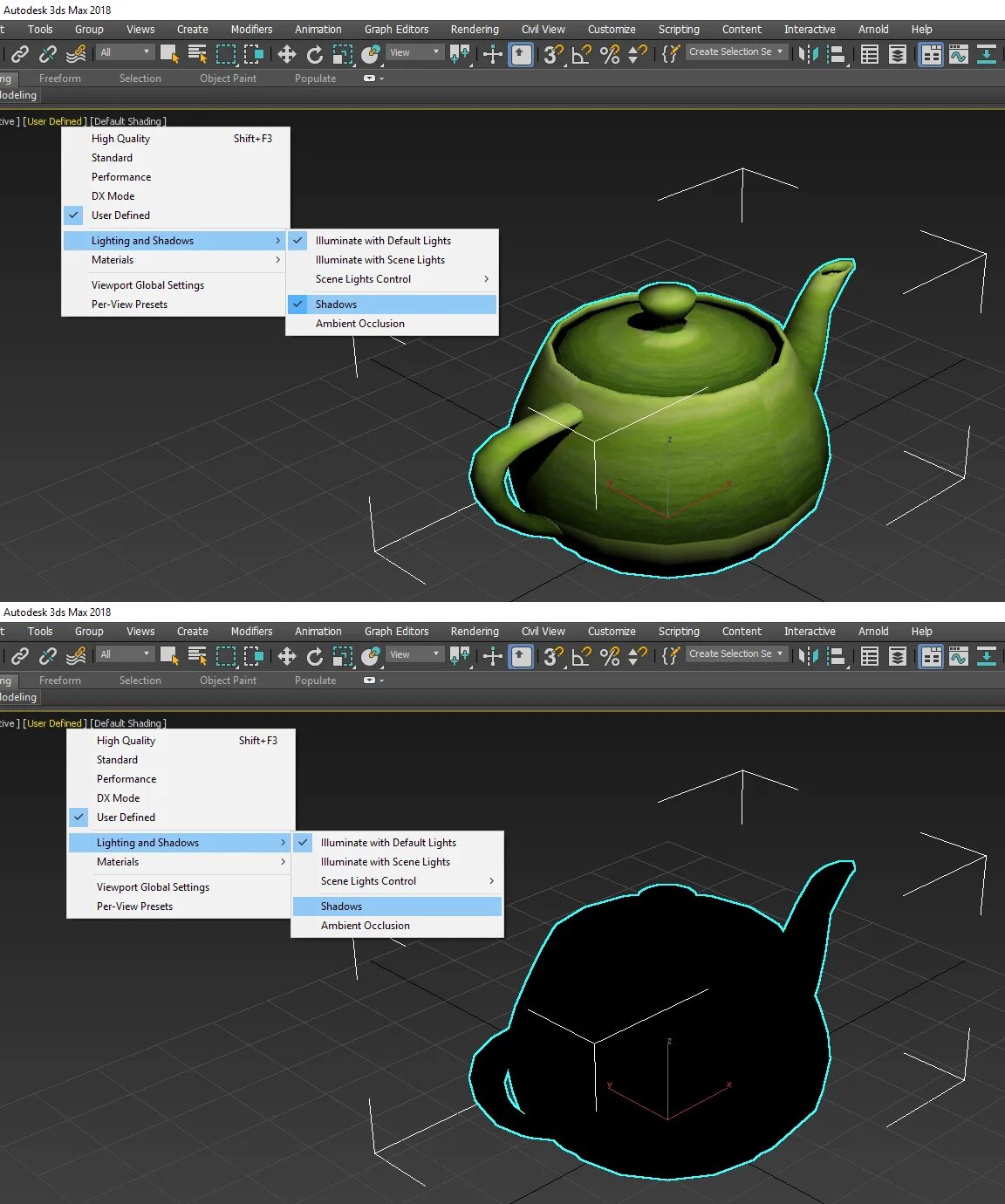Choose Illuminate with Scene Lights in green-teapot window
This screenshot has height=1204, width=1005.
(x=393, y=260)
